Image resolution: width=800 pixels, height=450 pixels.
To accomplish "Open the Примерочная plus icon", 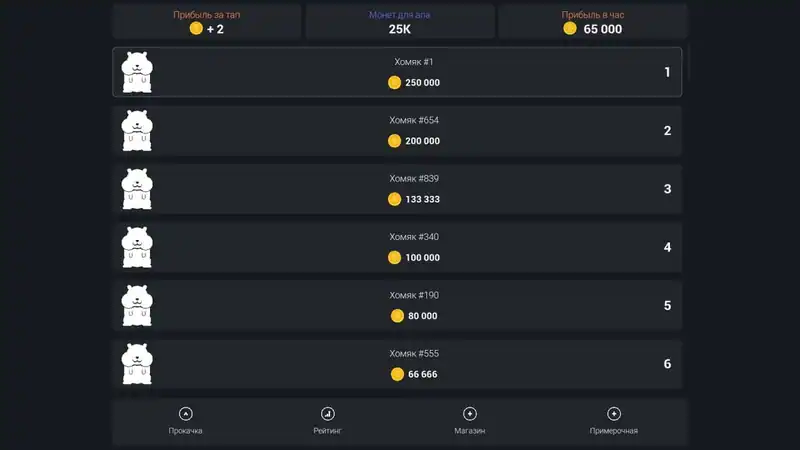I will pos(614,414).
